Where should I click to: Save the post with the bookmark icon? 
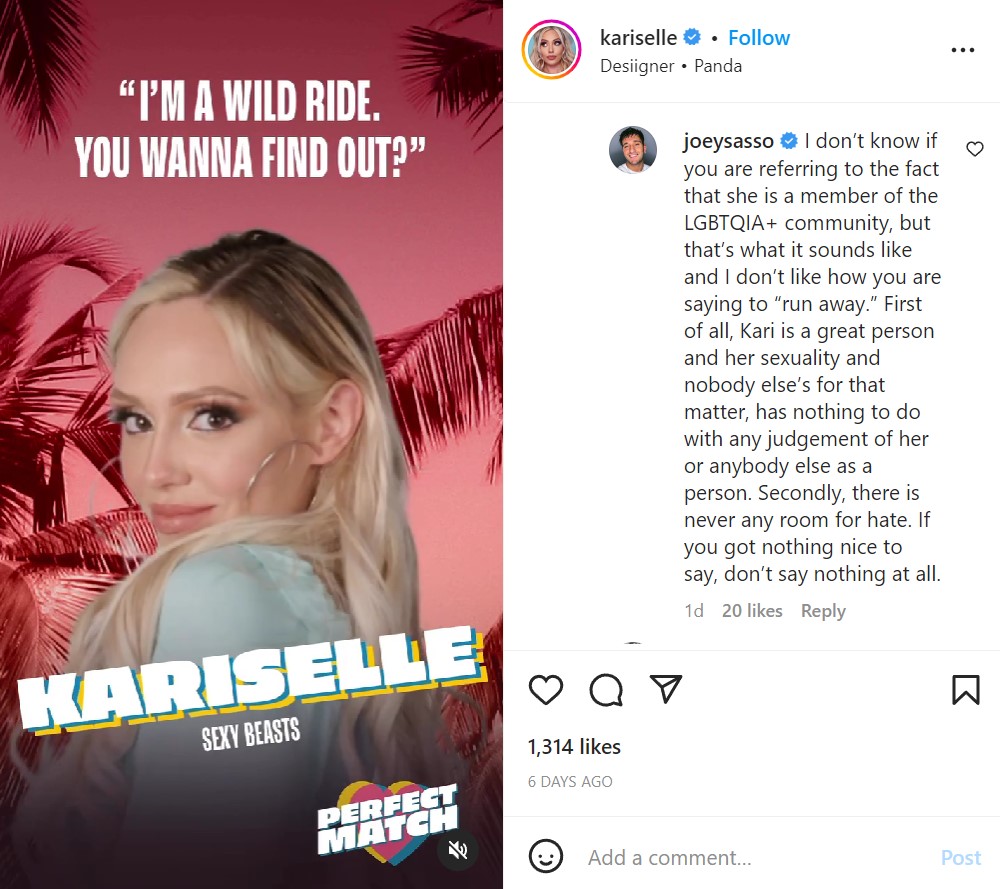tap(966, 690)
